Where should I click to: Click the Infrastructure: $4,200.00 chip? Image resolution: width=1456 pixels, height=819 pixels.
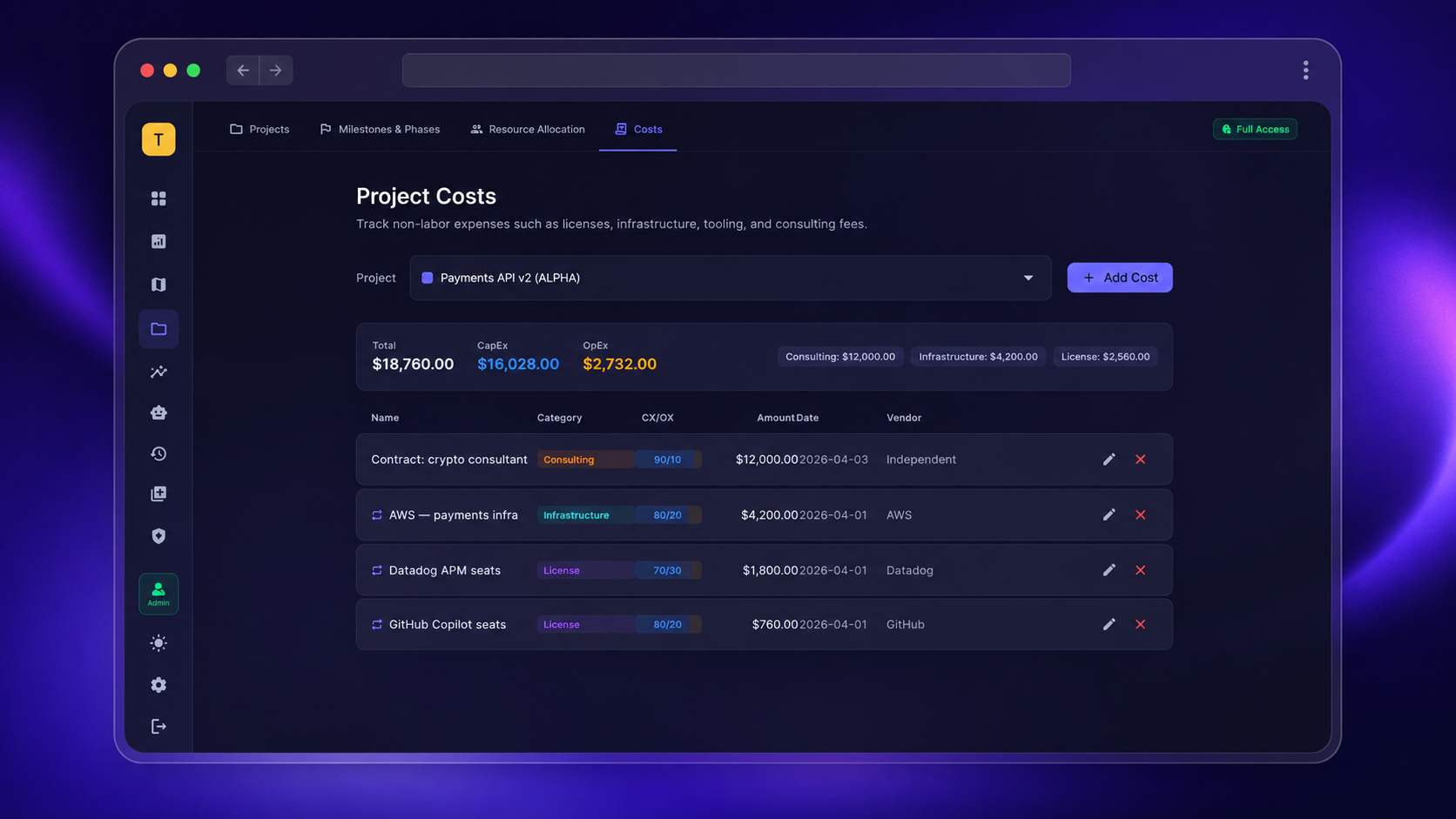pyautogui.click(x=978, y=357)
